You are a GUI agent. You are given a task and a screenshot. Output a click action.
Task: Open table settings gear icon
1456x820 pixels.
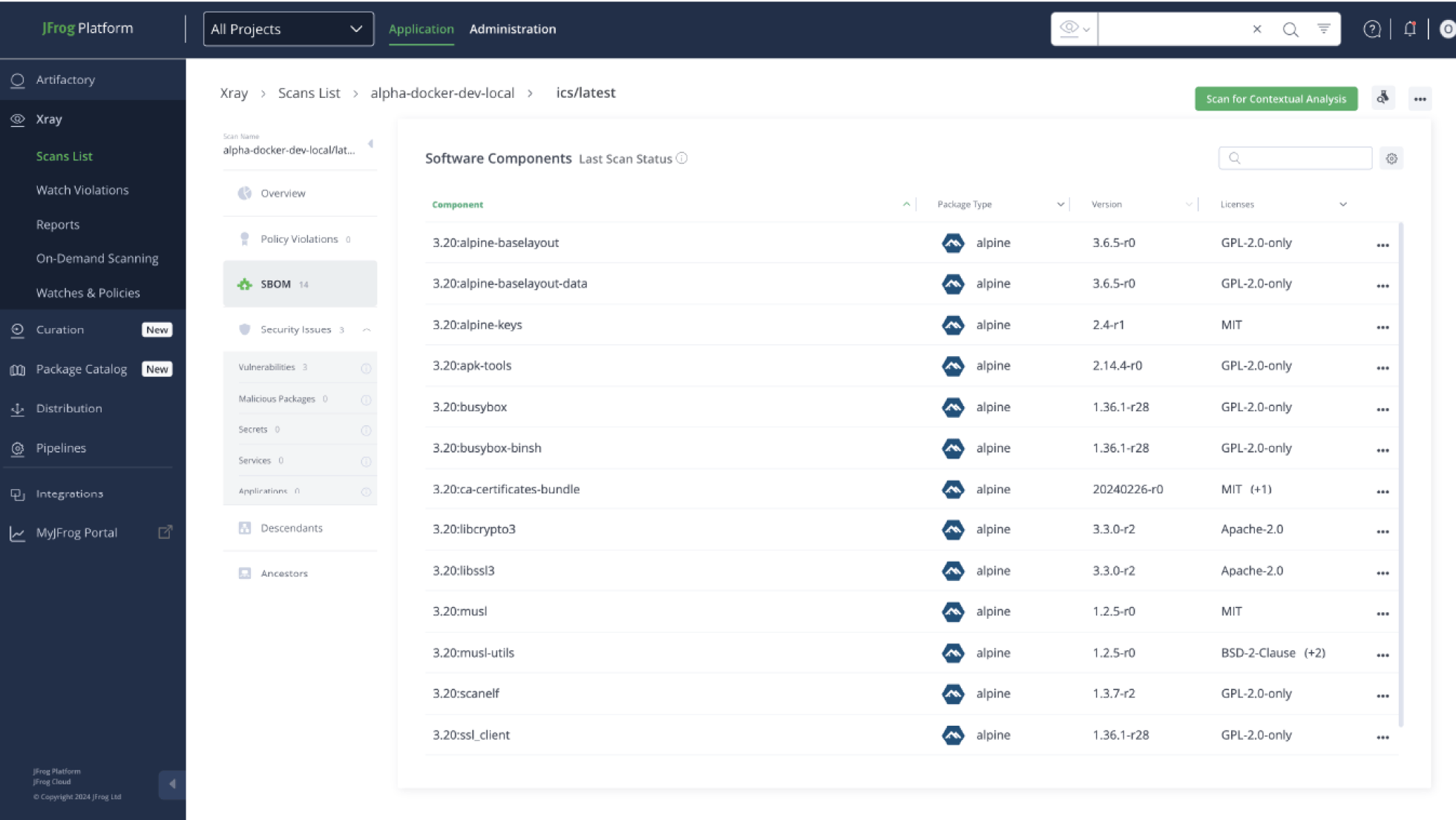click(1391, 158)
